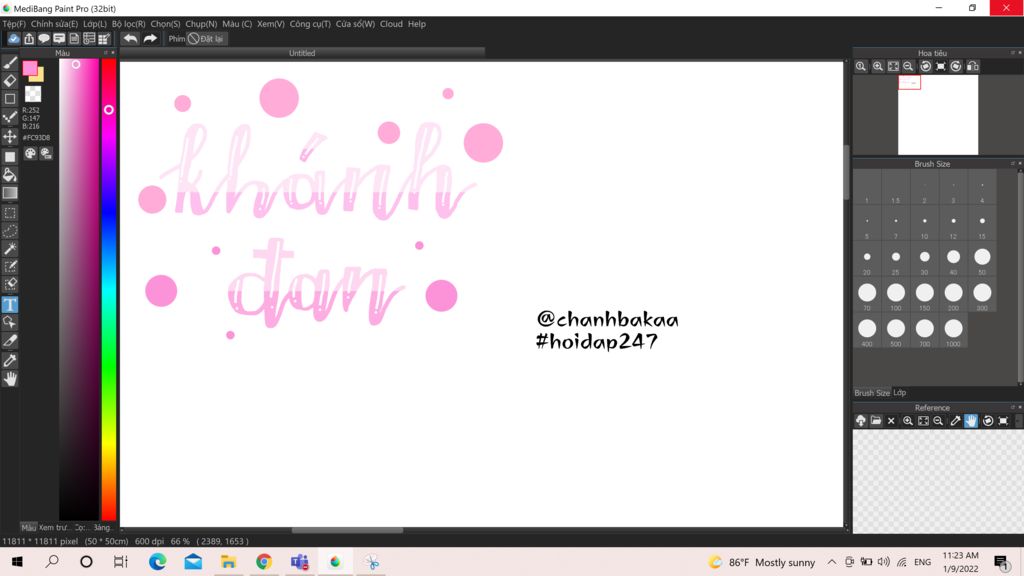Select the rectangular Select tool
This screenshot has width=1024, height=576.
pyautogui.click(x=10, y=213)
